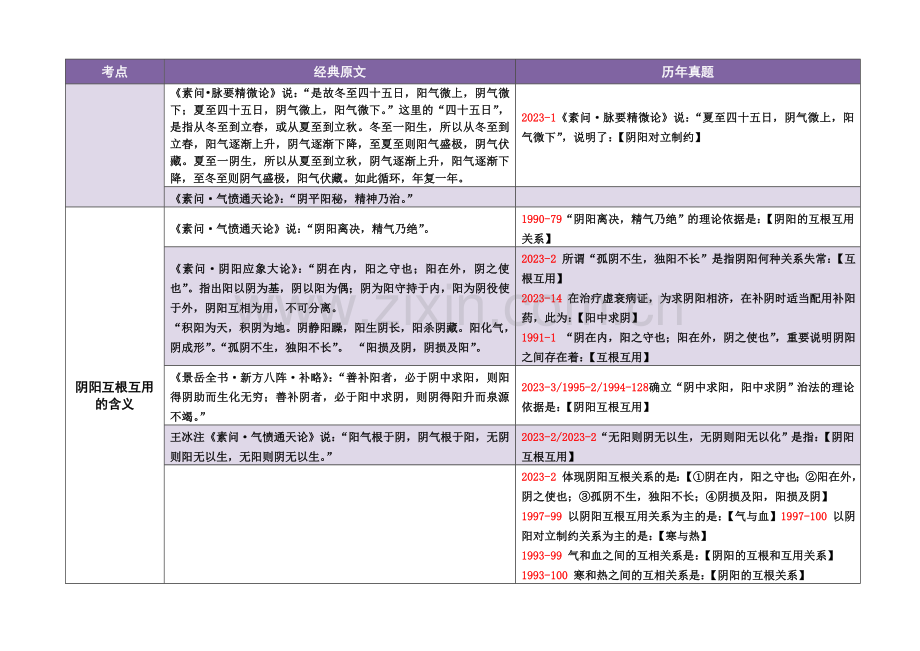Select the 阴阳互根互用的含义 cell

[114, 395]
